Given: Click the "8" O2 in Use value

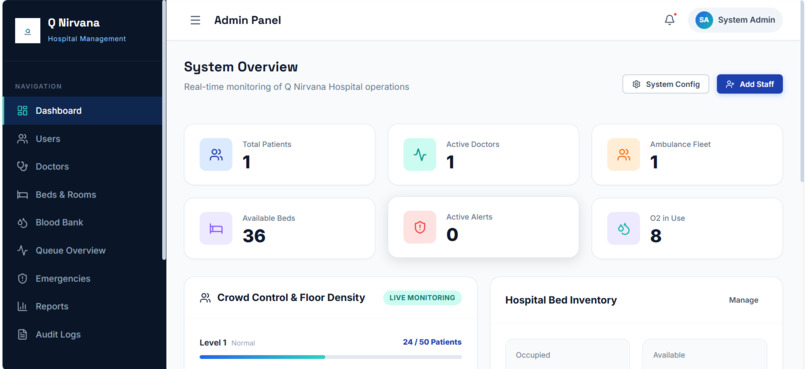Looking at the screenshot, I should (655, 236).
